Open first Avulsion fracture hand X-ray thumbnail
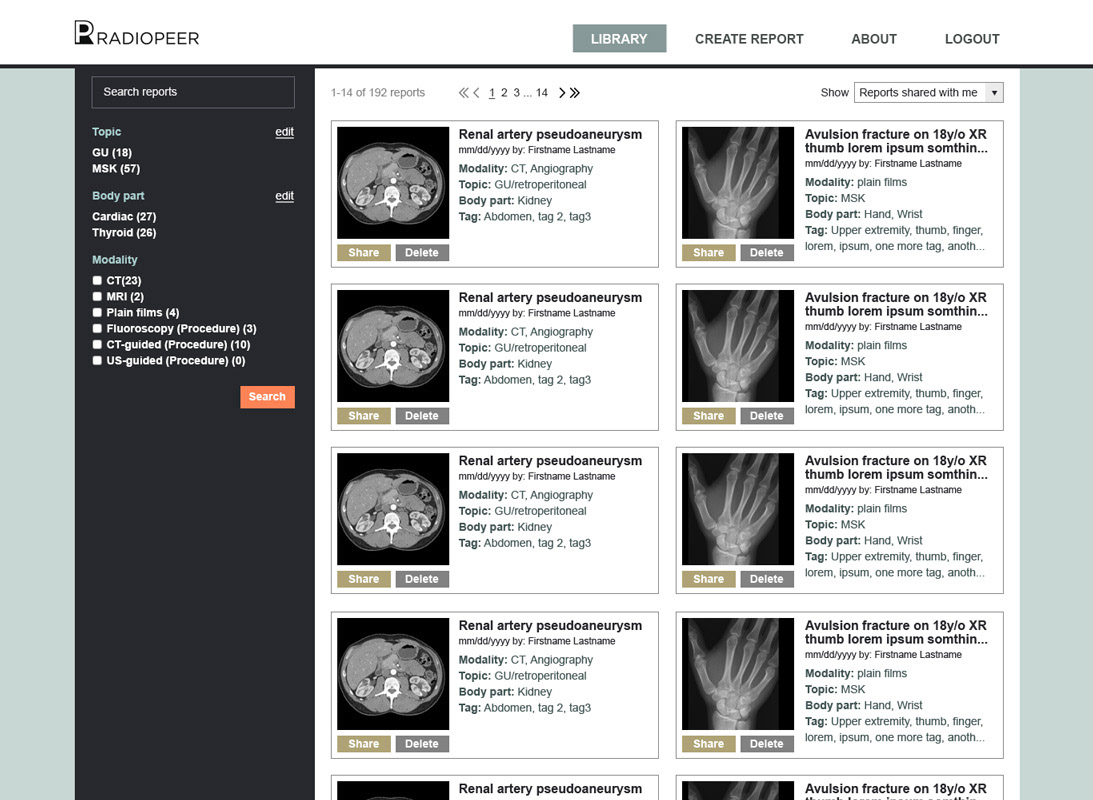 (737, 183)
